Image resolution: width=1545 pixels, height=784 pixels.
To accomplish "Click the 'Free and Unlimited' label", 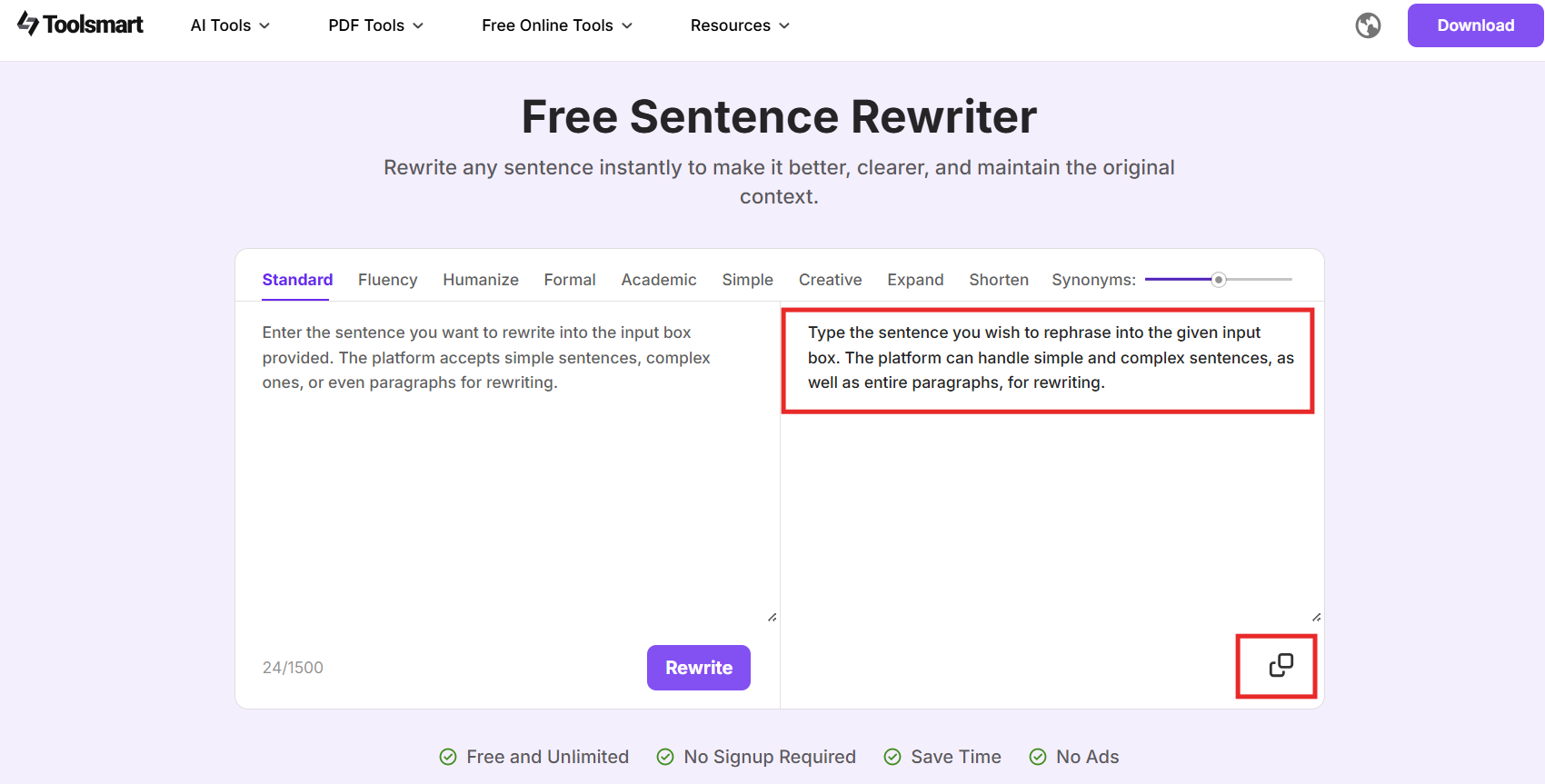I will point(547,757).
